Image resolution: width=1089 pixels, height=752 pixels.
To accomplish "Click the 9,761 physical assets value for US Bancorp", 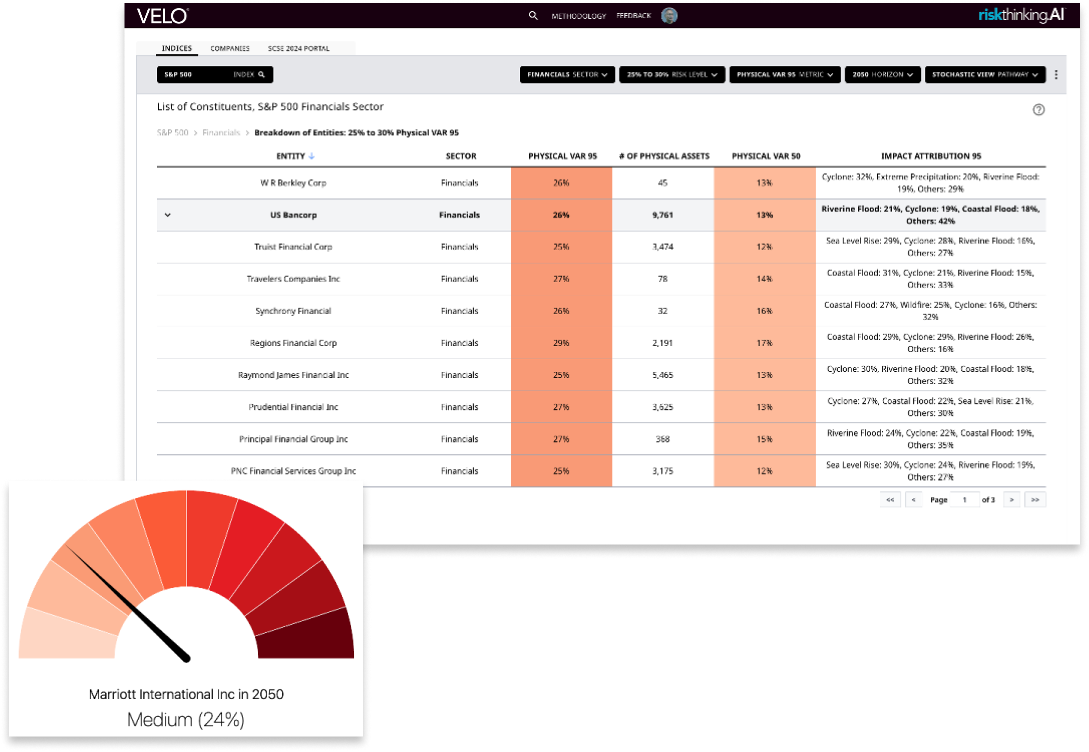I will [663, 215].
